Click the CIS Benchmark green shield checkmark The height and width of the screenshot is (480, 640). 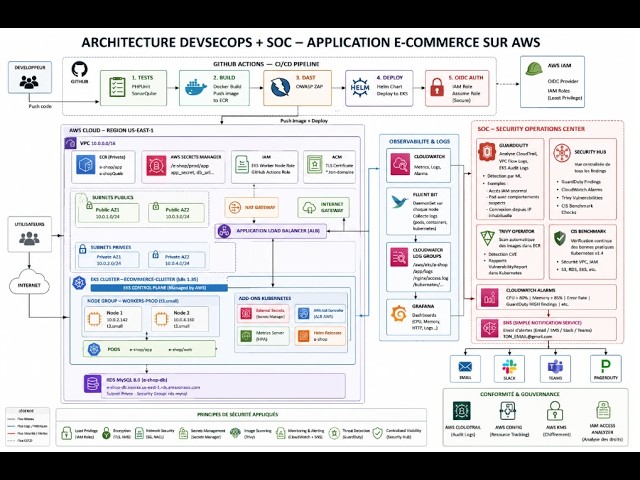(x=560, y=238)
